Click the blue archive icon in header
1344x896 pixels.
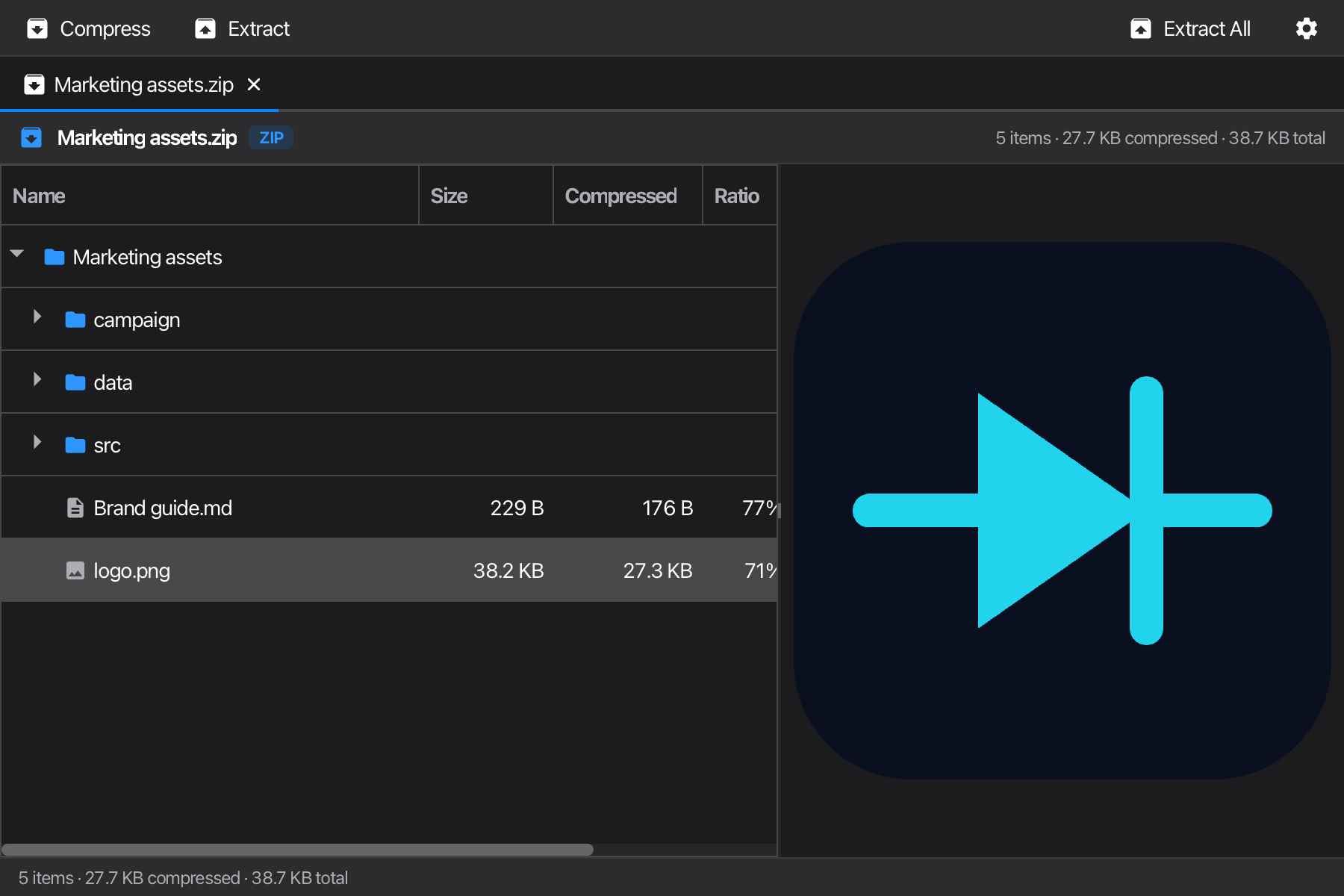coord(31,137)
